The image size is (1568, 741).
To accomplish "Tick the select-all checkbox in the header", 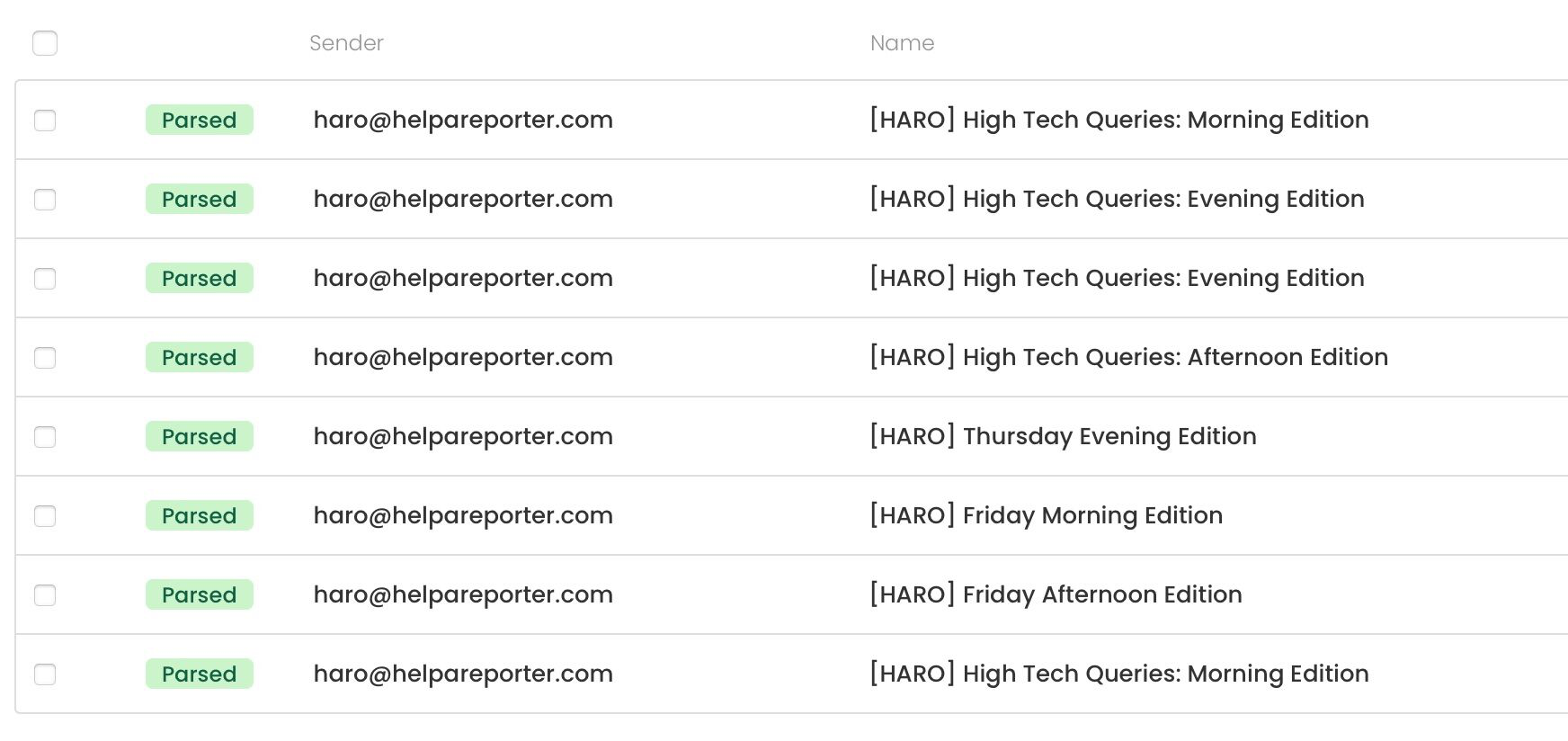I will coord(45,43).
